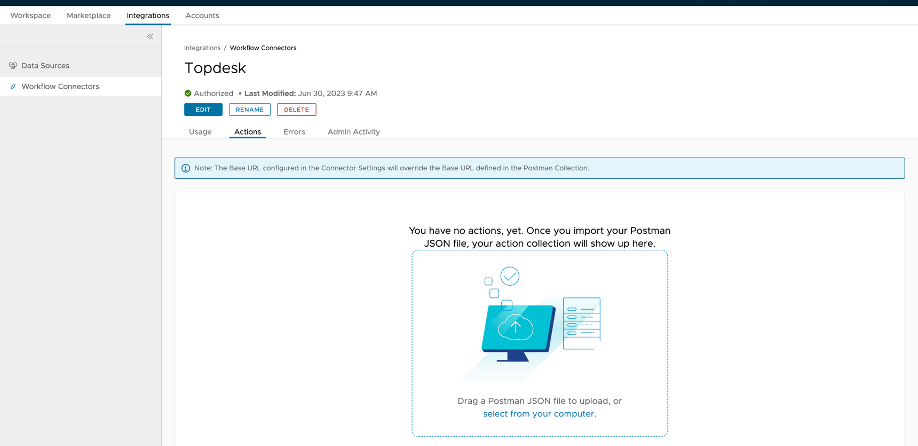Open the Marketplace menu
This screenshot has width=918, height=446.
tap(88, 16)
